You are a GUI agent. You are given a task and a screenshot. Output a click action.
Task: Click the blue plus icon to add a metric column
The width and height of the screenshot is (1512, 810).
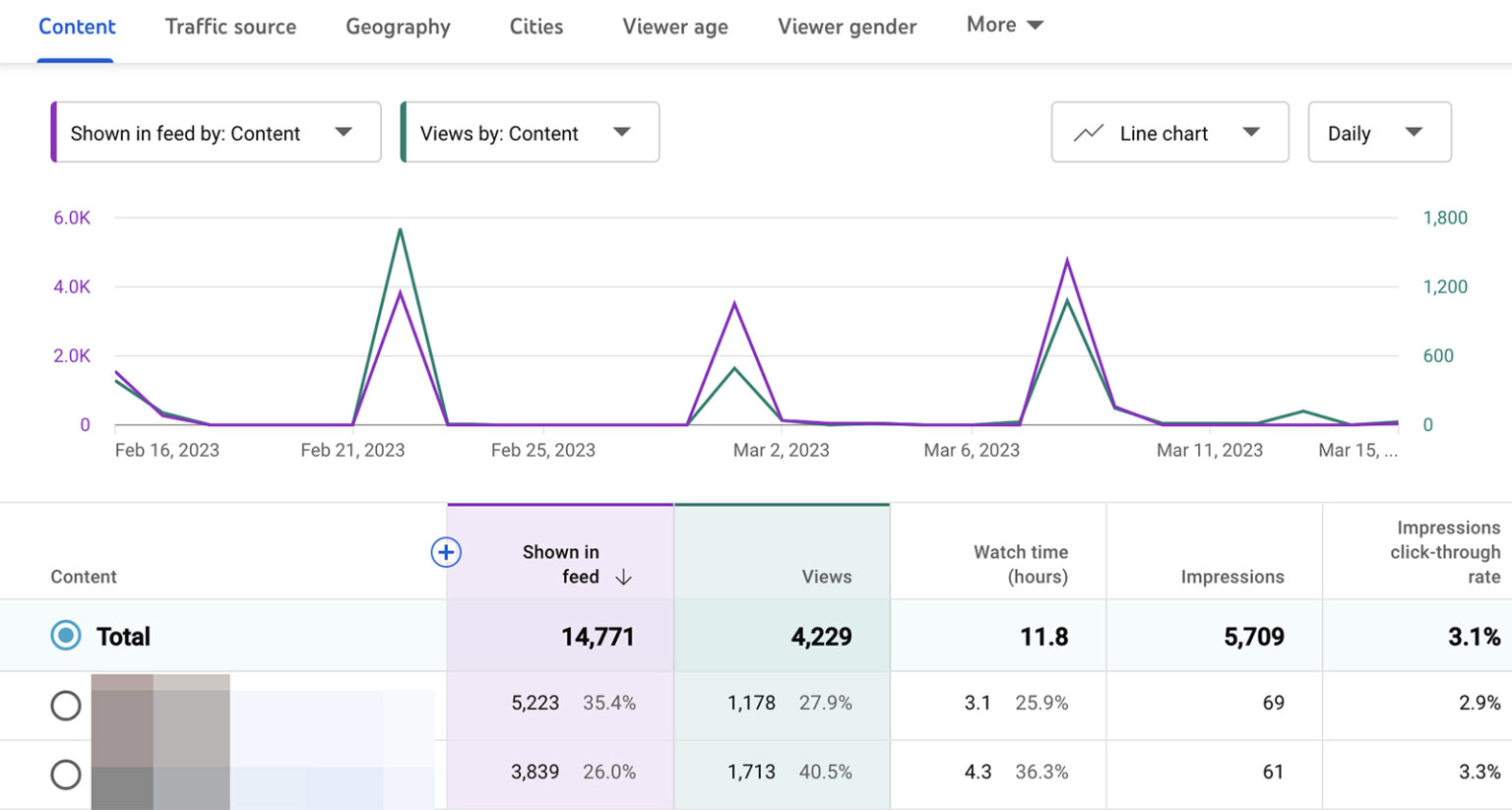coord(446,553)
